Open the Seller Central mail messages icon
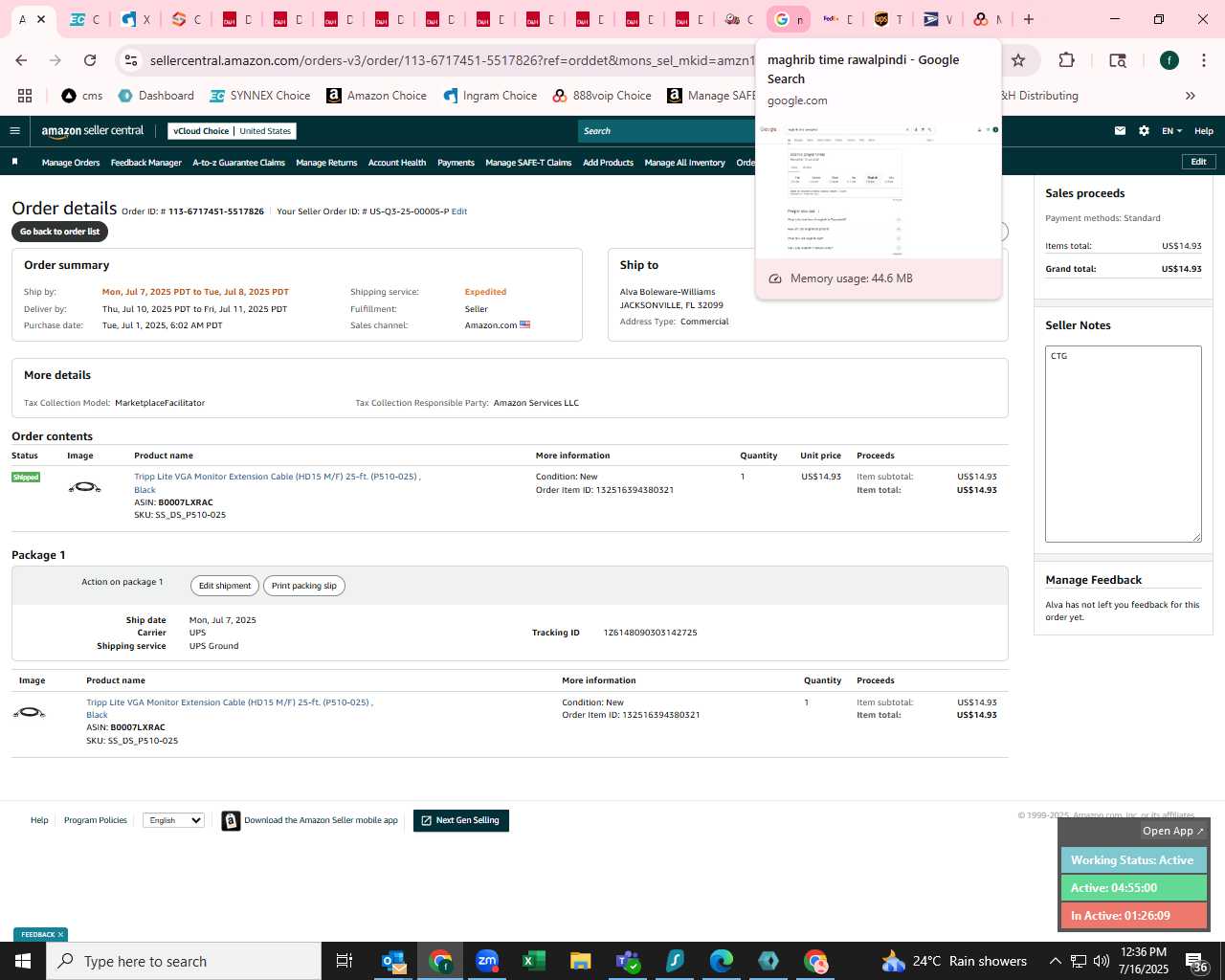 click(x=1120, y=131)
